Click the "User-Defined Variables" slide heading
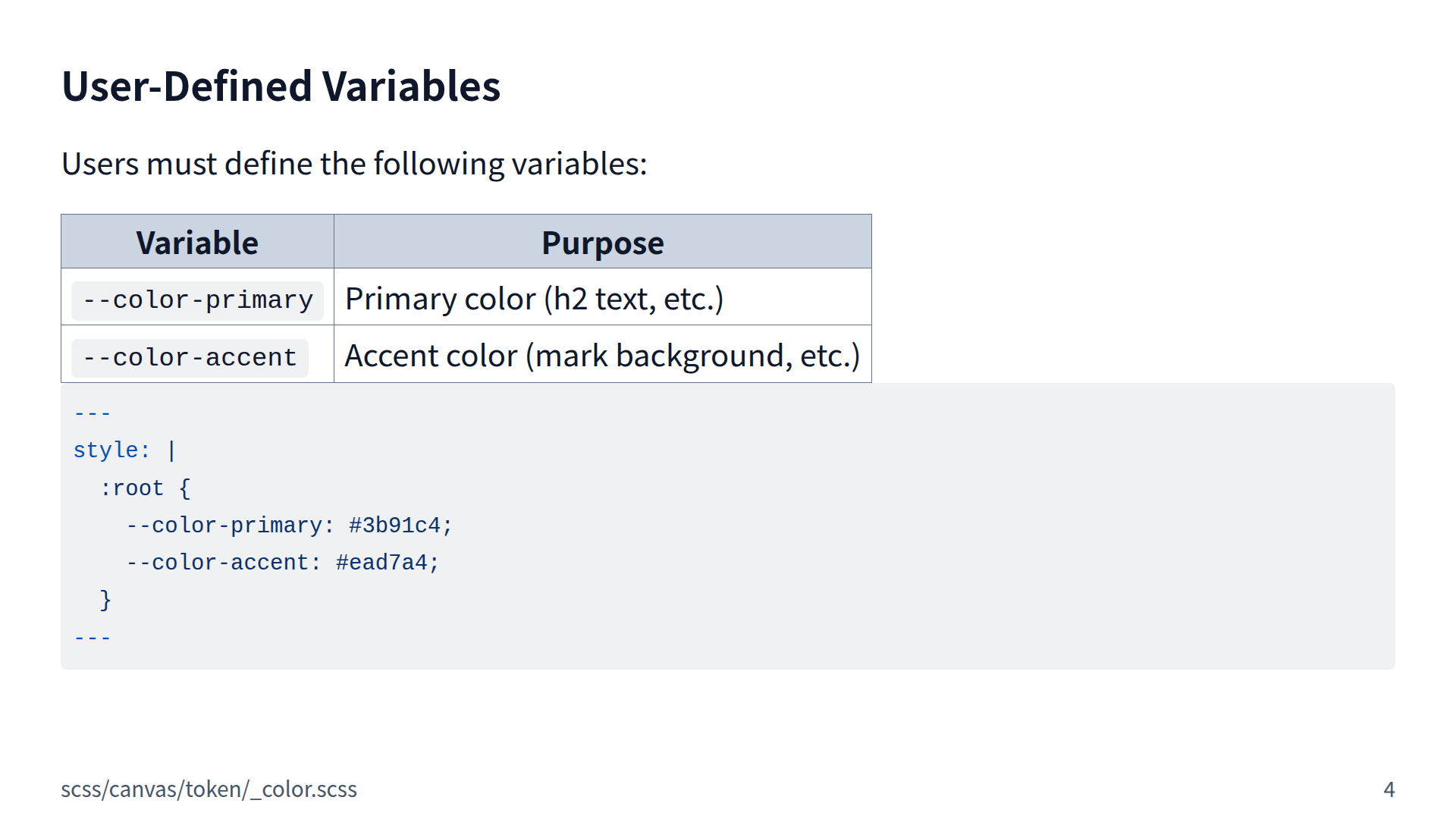Viewport: 1456px width, 819px height. pyautogui.click(x=281, y=86)
